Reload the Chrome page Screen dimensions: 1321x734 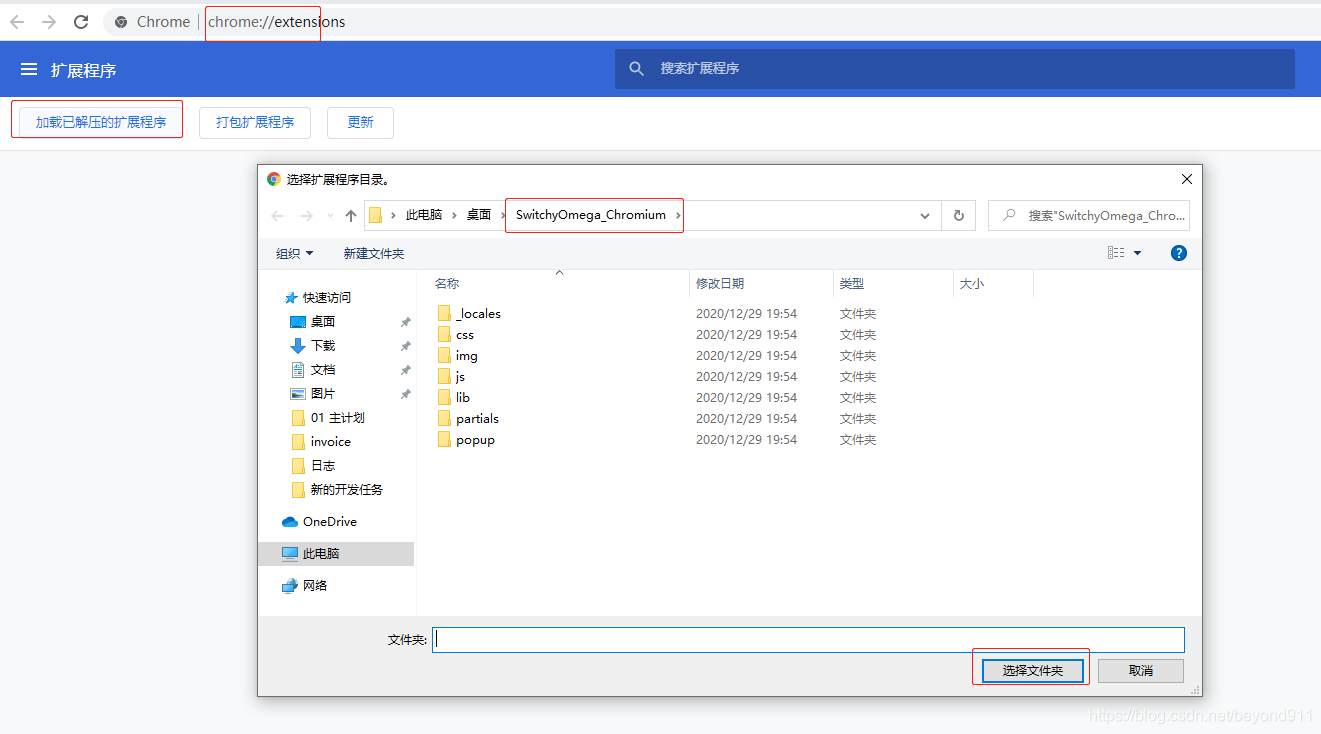81,22
